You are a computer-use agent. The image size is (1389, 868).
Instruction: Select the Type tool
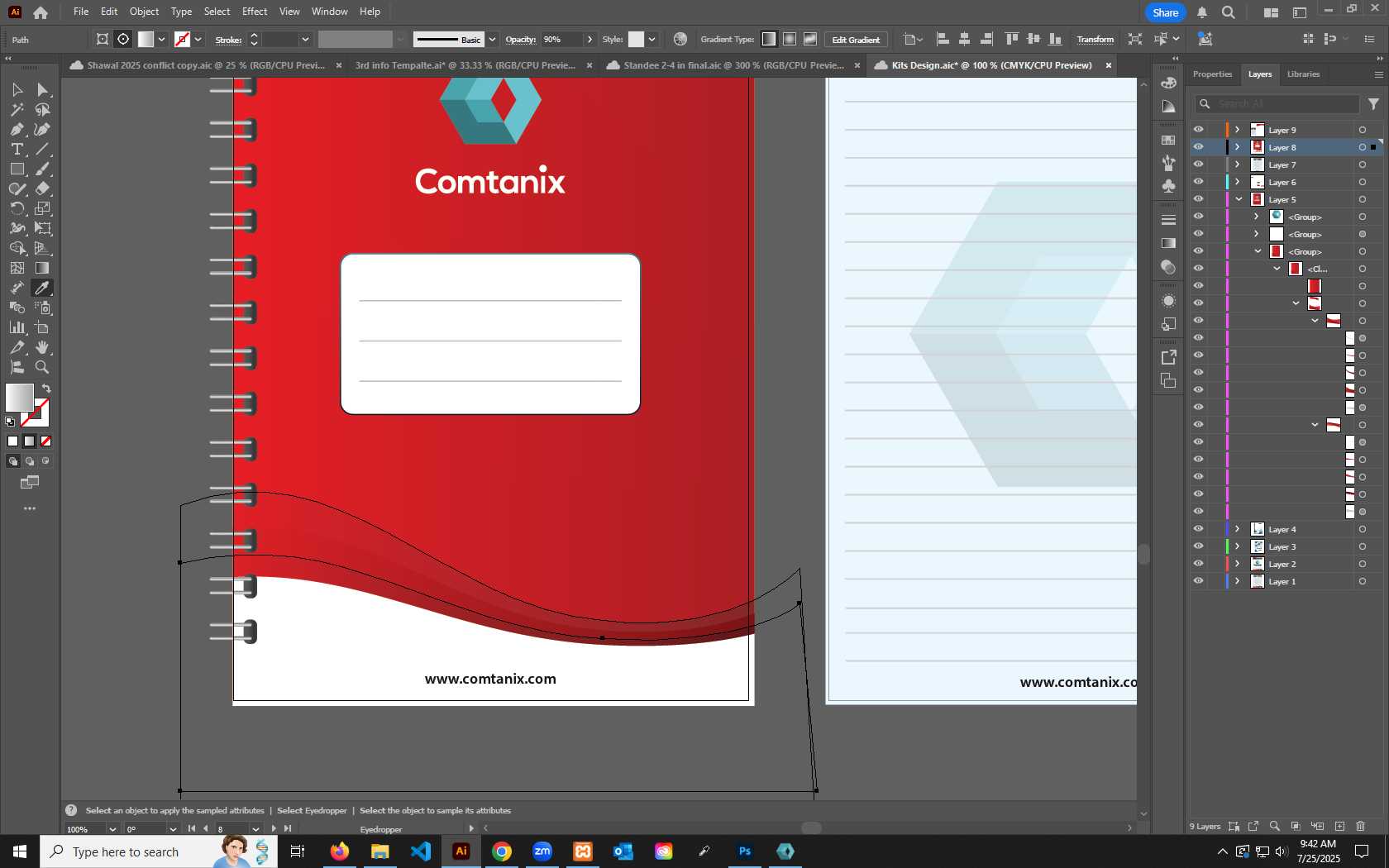coord(17,149)
